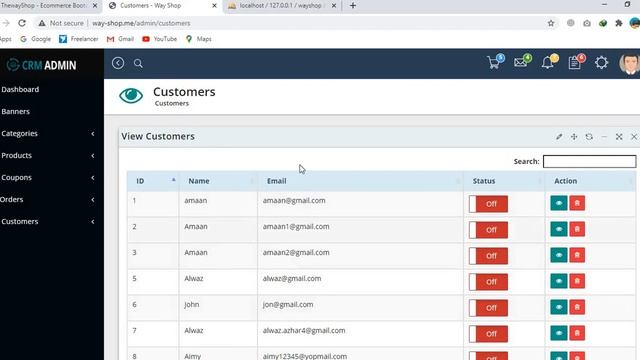The height and width of the screenshot is (360, 640).
Task: Expand View Customers panel to fullscreen
Action: (619, 137)
